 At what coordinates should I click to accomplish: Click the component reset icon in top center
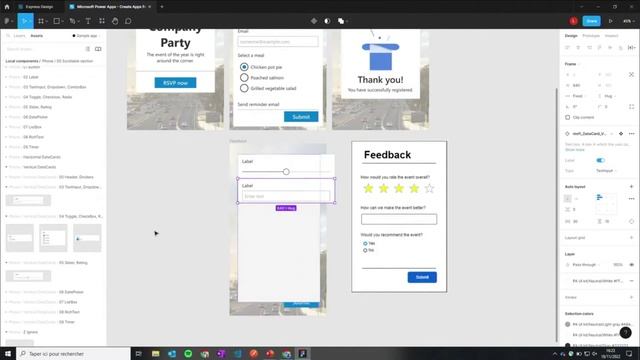coord(314,21)
